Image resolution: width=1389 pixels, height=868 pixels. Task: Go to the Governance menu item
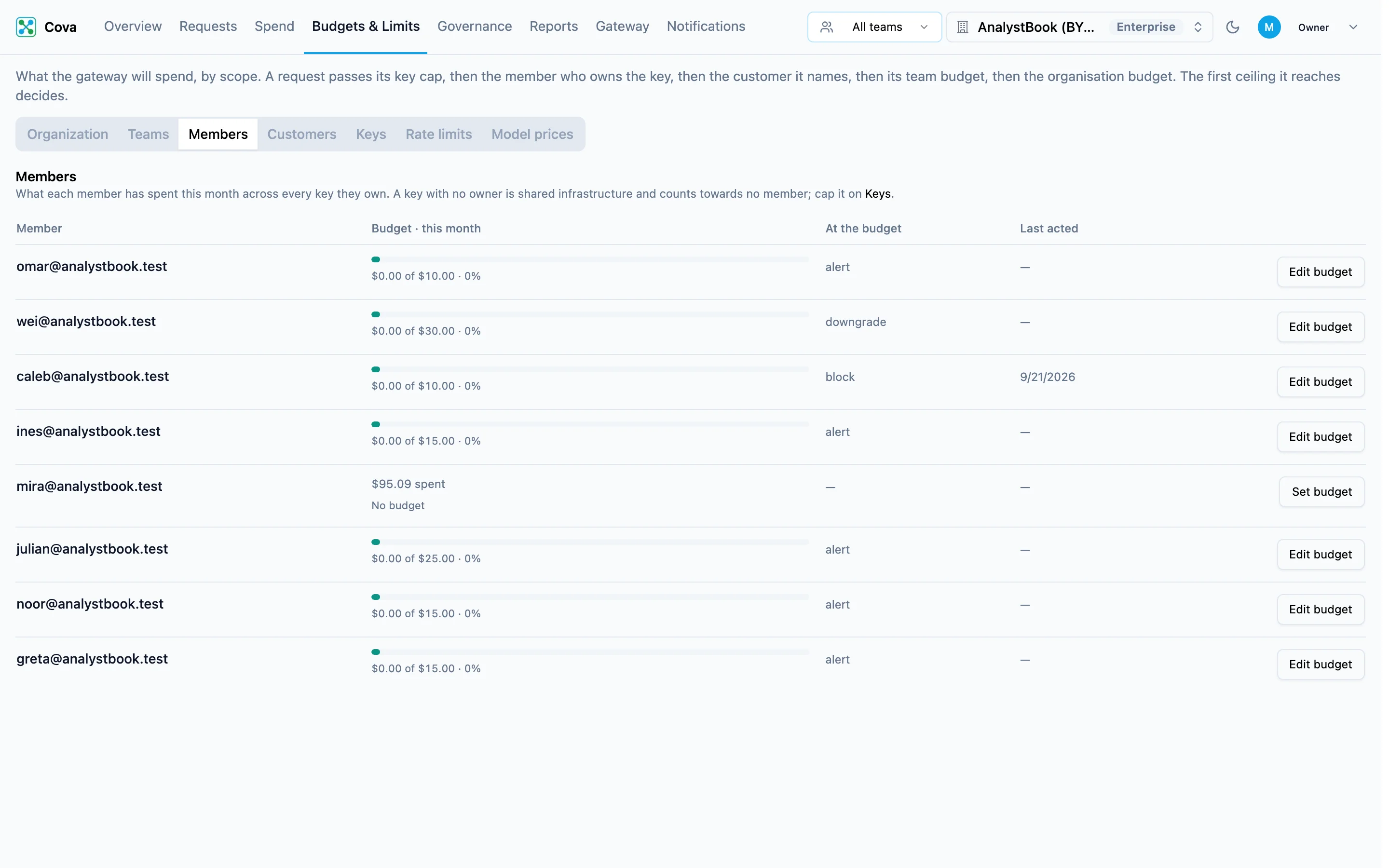click(474, 27)
